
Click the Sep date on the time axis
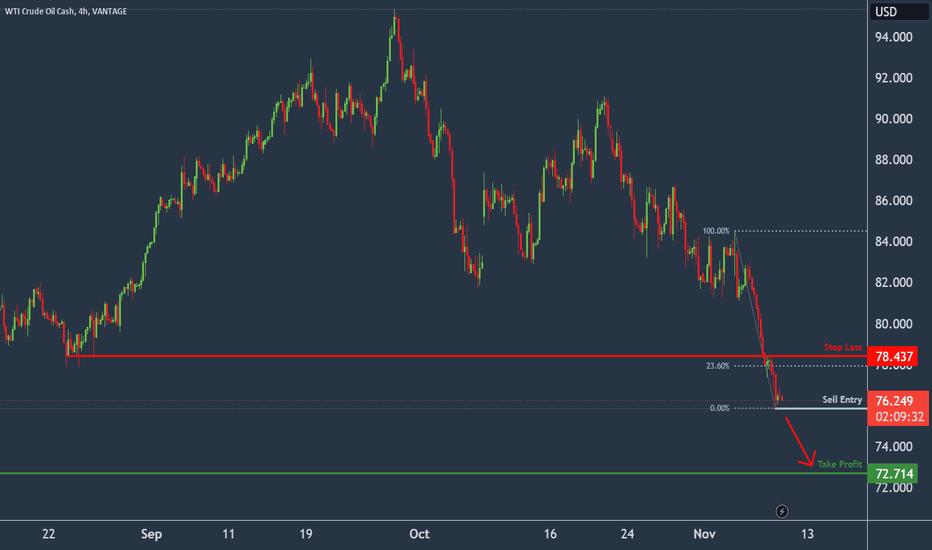[x=151, y=535]
